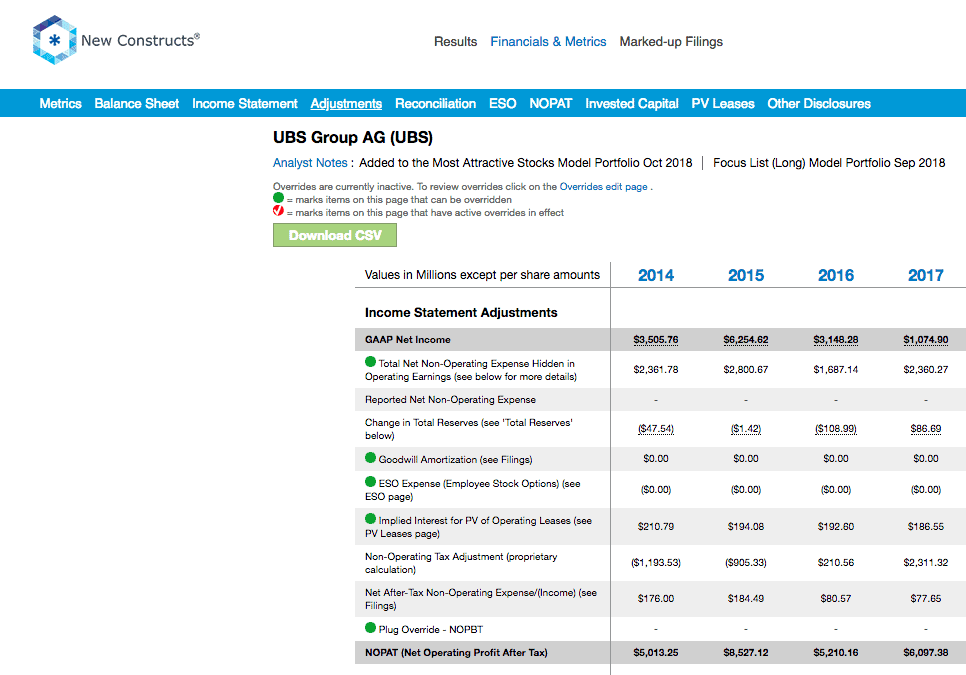Open the Results section

tap(455, 41)
